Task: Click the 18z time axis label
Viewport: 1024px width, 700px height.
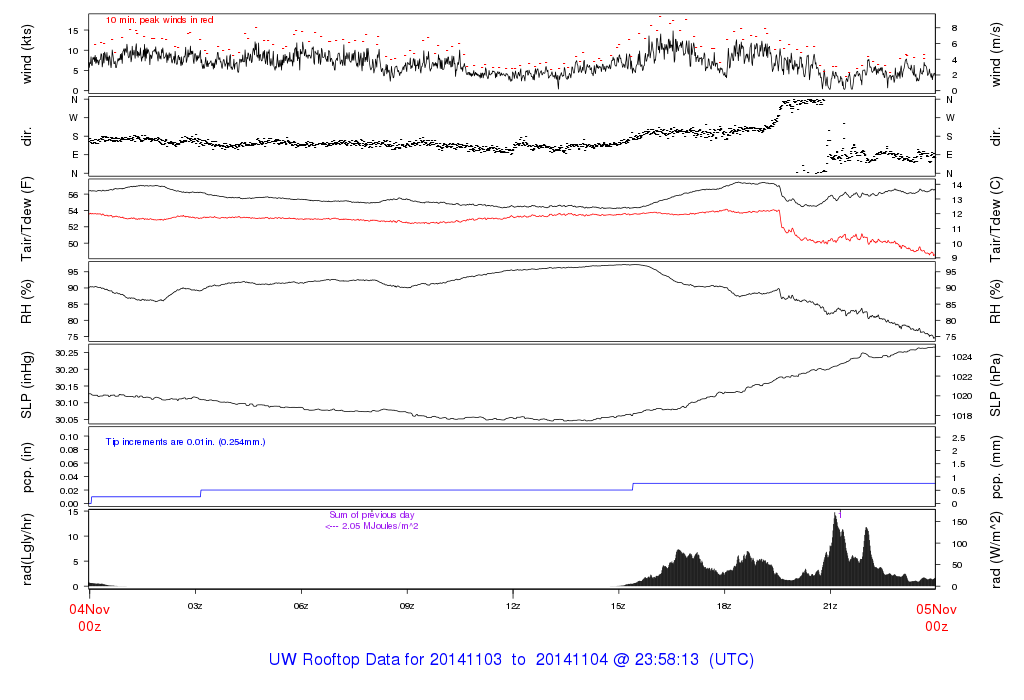Action: click(x=725, y=606)
